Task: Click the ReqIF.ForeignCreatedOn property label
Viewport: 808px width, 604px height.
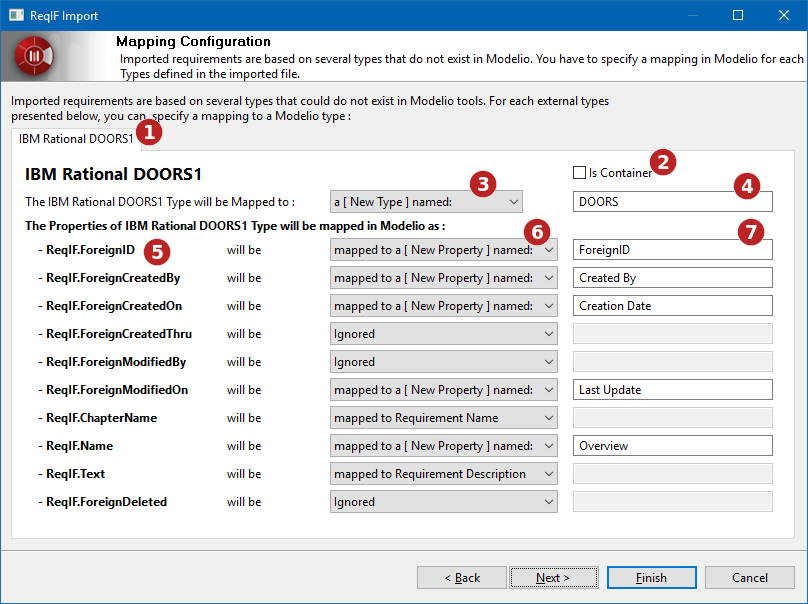Action: pos(114,306)
